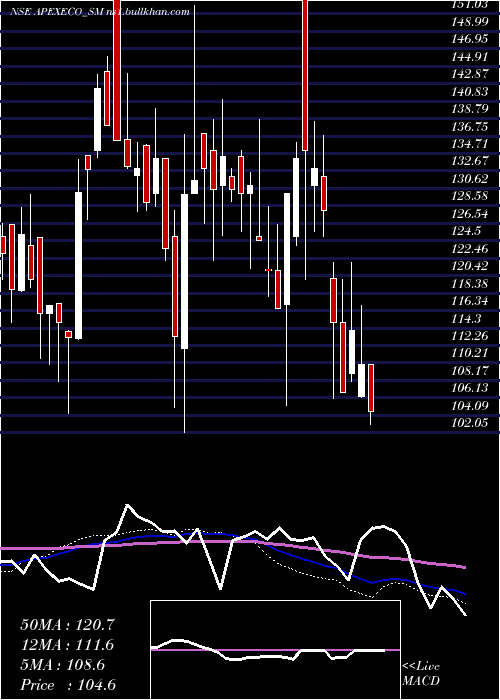Viewport: 500px width, 700px height.
Task: Click the 104.09 price axis label
Action: coord(470,406)
